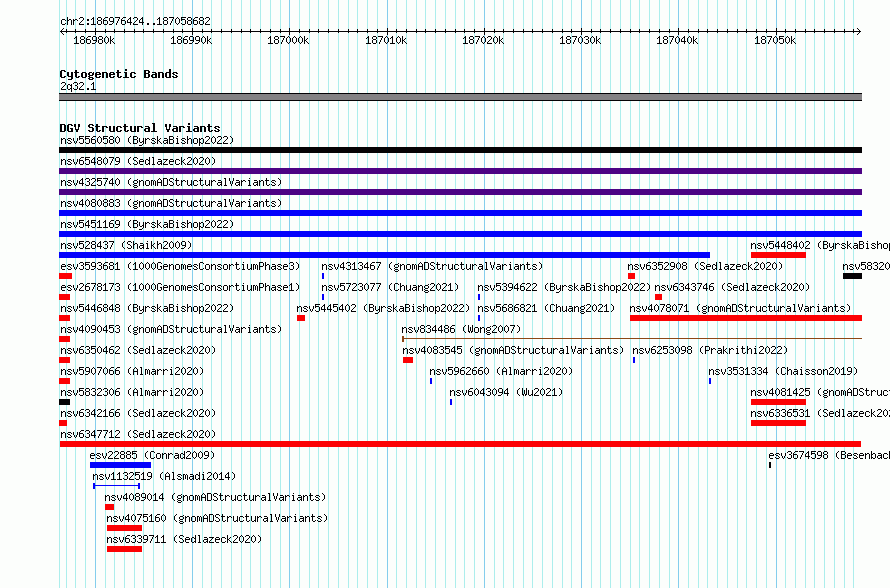Screen dimensions: 890x588
Task: Open nsv1132519 (Alsmadi2014) label
Action: [164, 476]
